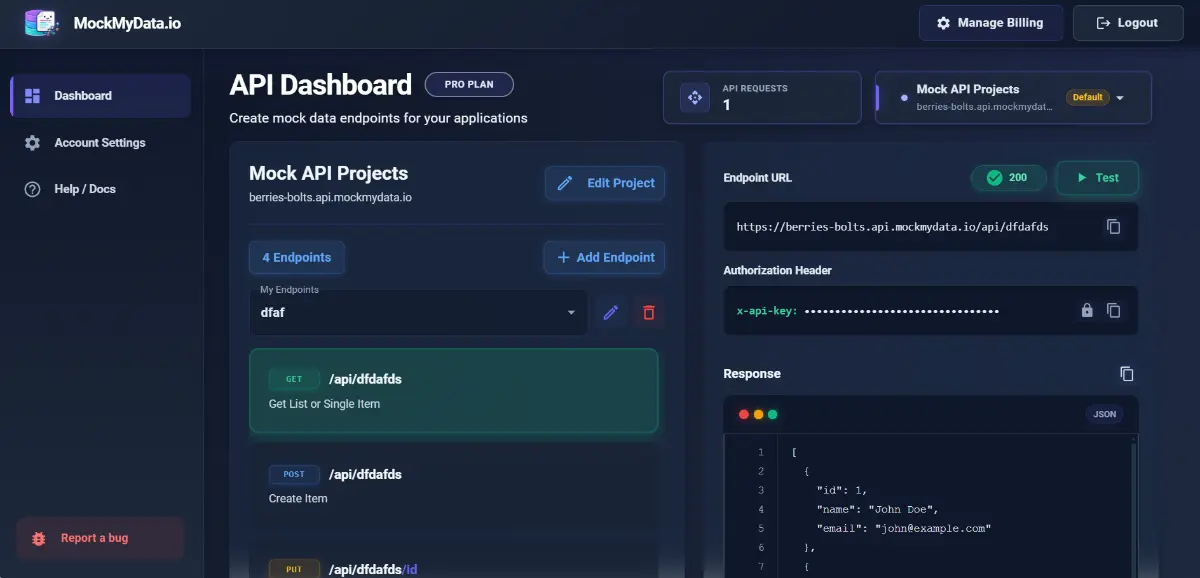Select the GET /api/dfdafds endpoint card

click(454, 390)
